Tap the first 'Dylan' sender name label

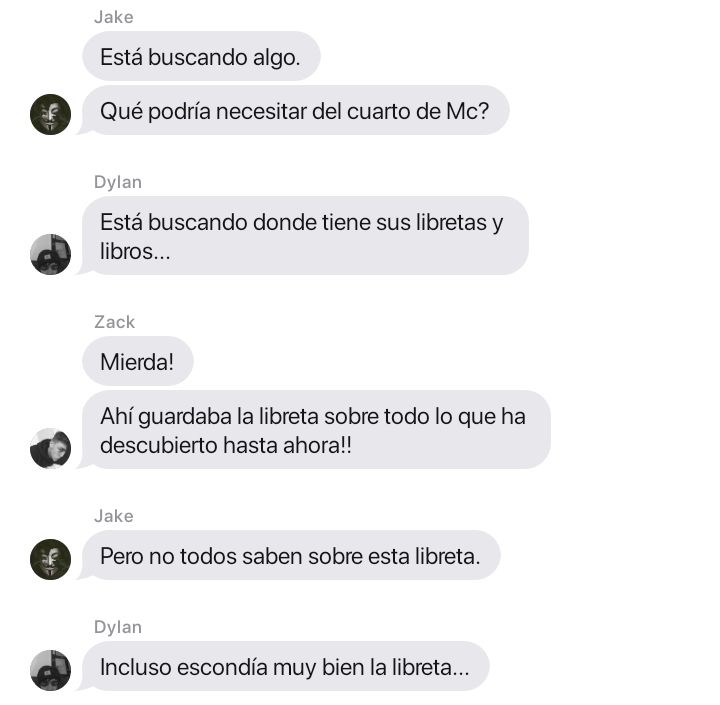coord(118,182)
